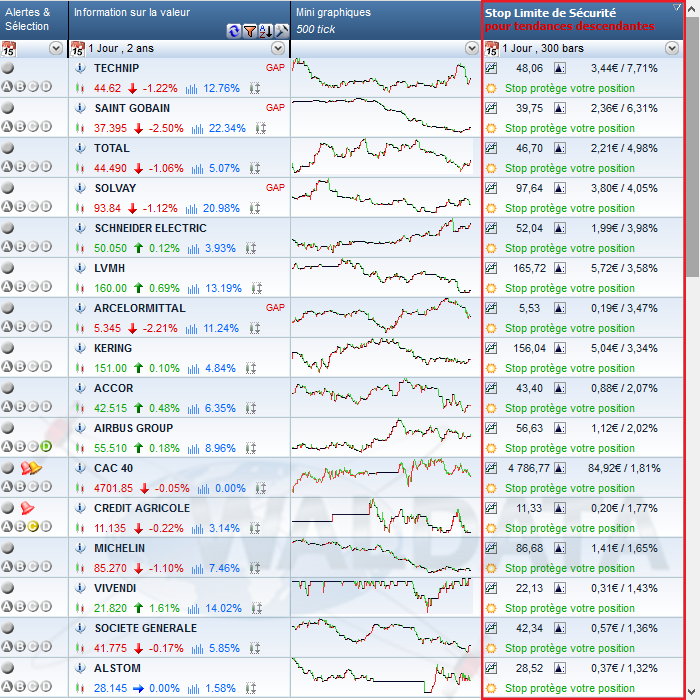The width and height of the screenshot is (700, 700).
Task: Toggle the grey alert circle for TECHNIP
Action: click(8, 68)
